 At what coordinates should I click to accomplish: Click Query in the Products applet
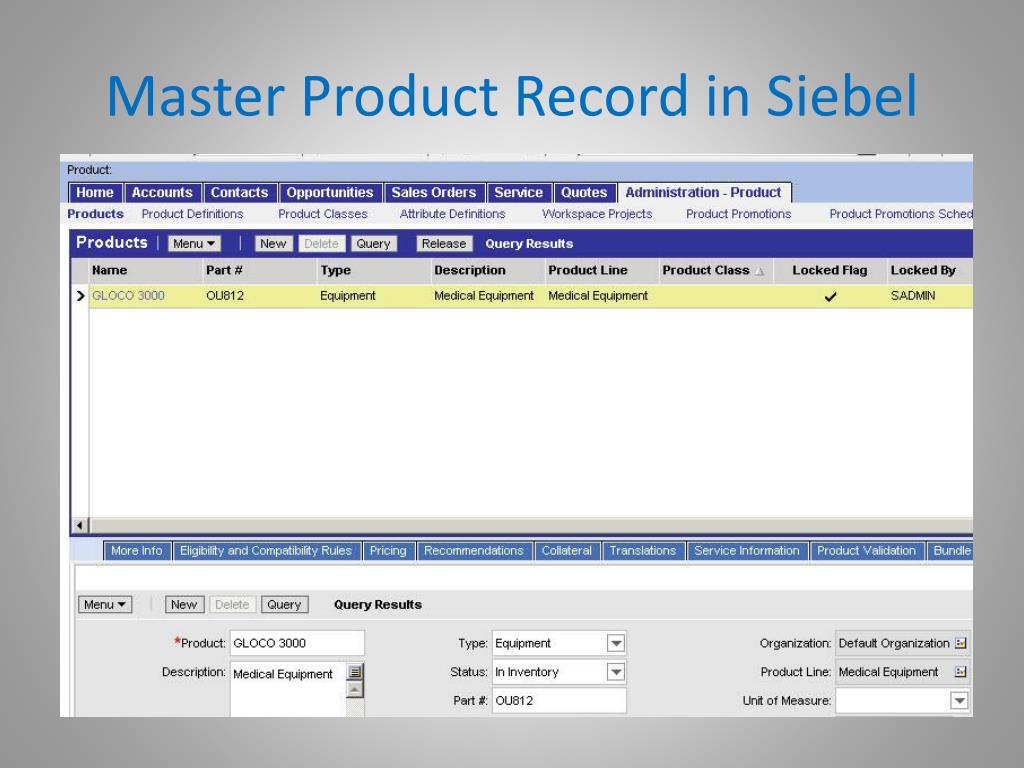point(374,244)
